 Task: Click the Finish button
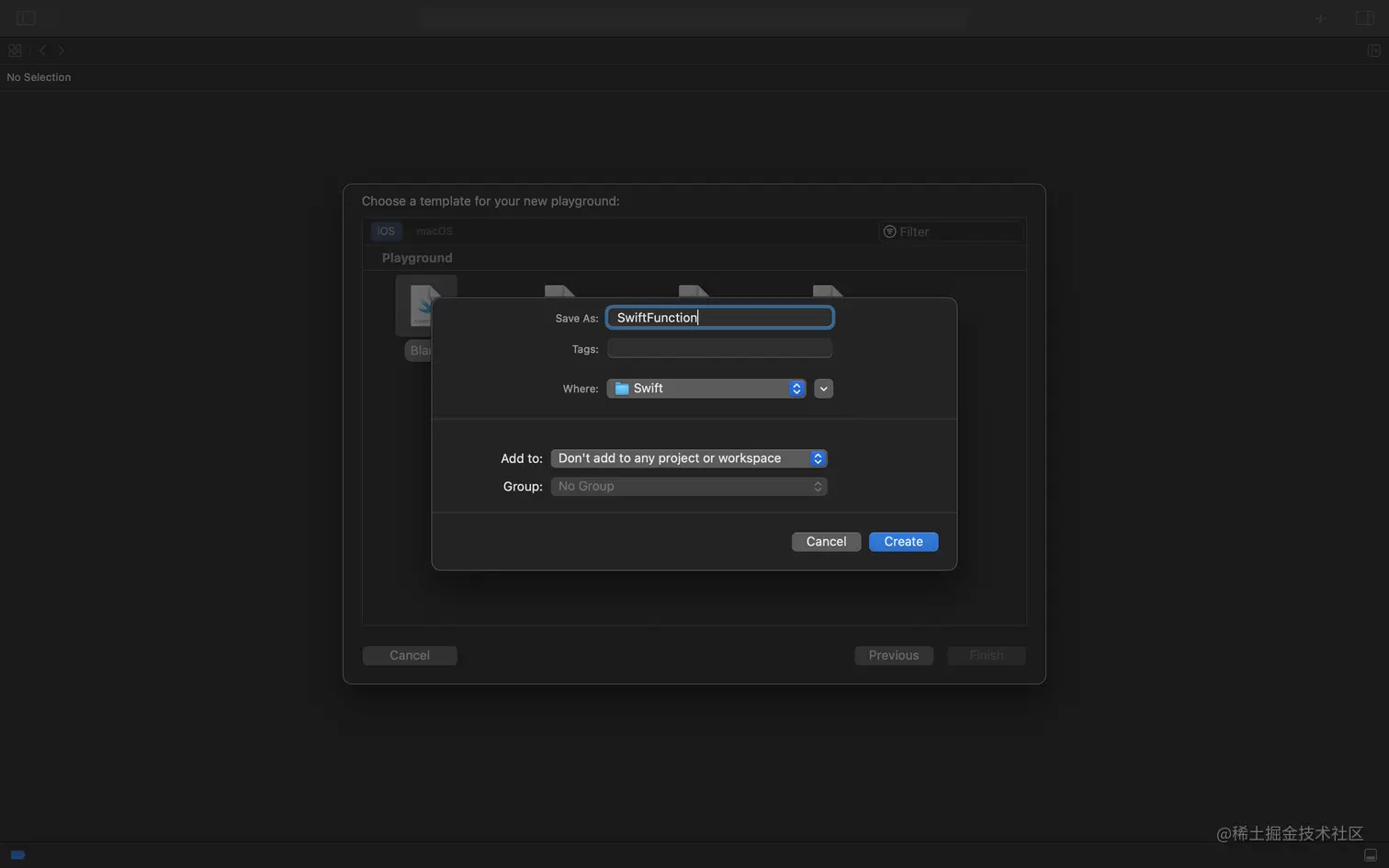(987, 655)
